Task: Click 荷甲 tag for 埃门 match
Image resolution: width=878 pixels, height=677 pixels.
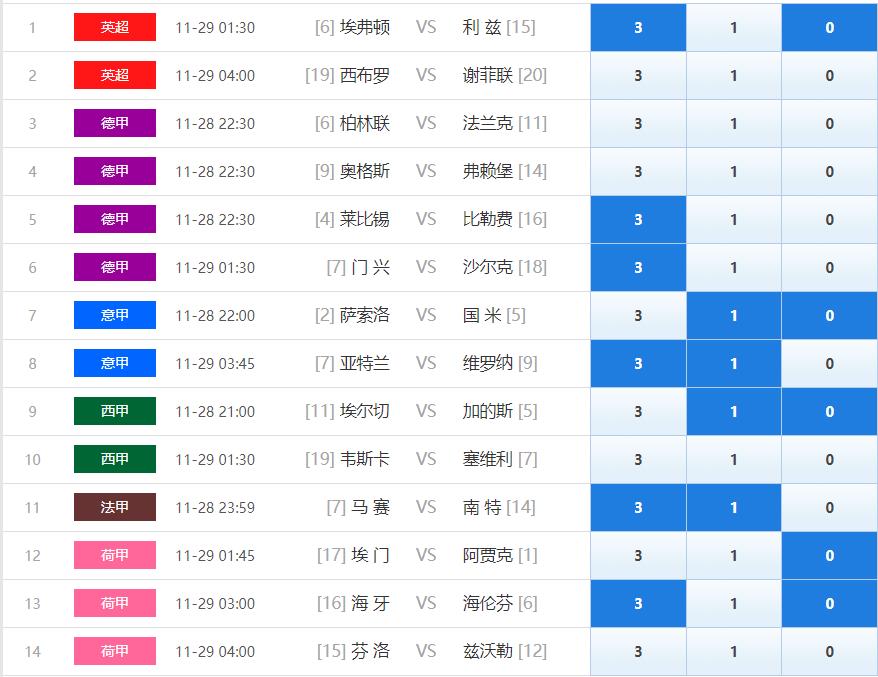Action: pos(115,555)
